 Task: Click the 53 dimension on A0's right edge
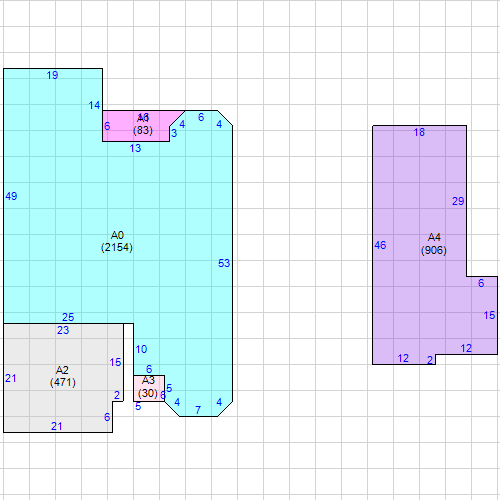[224, 263]
